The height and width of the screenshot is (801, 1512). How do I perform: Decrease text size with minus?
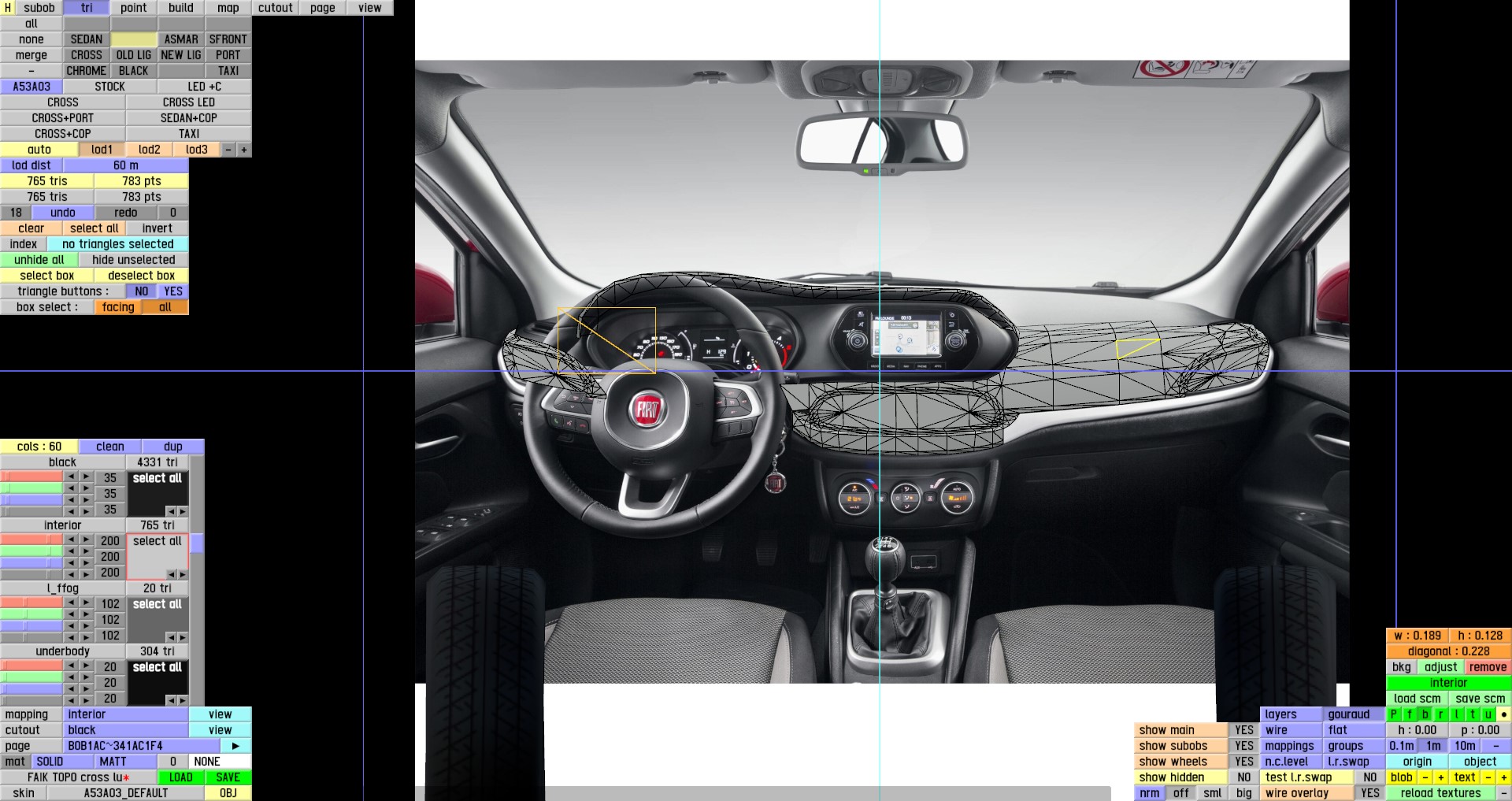(1488, 777)
